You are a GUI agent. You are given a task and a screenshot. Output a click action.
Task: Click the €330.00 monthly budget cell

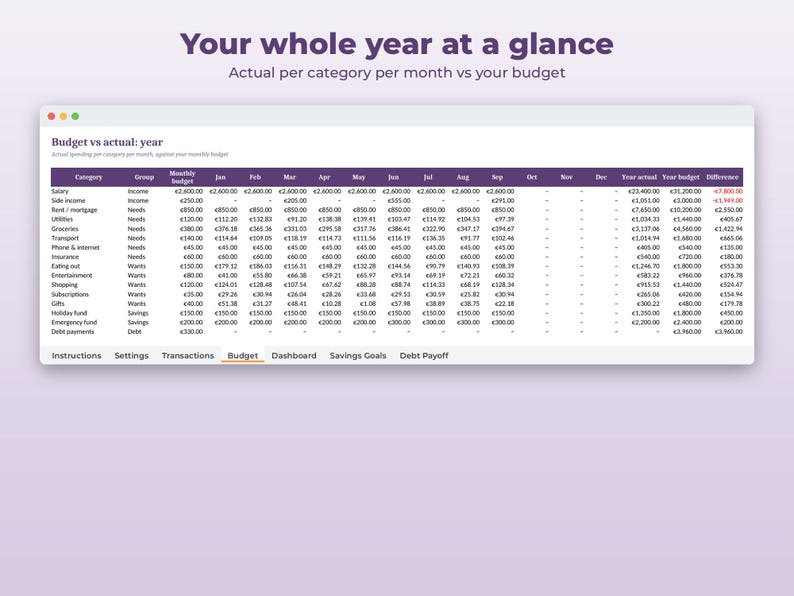click(x=191, y=332)
